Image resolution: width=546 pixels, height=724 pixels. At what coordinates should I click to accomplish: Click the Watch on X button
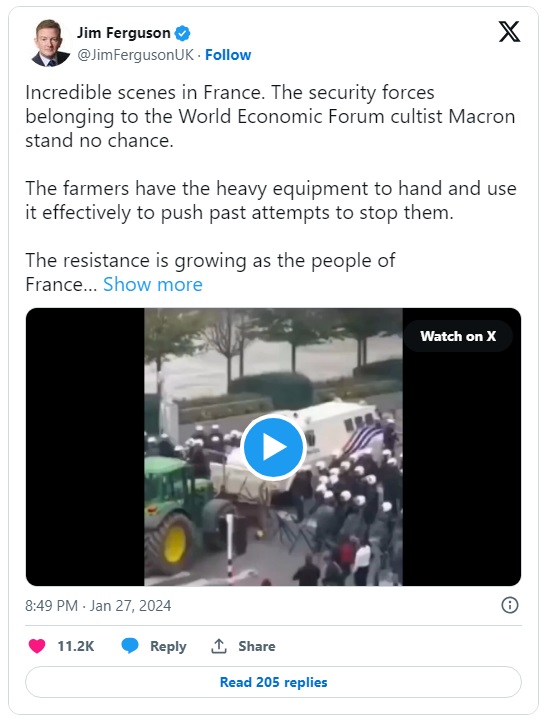[x=458, y=336]
